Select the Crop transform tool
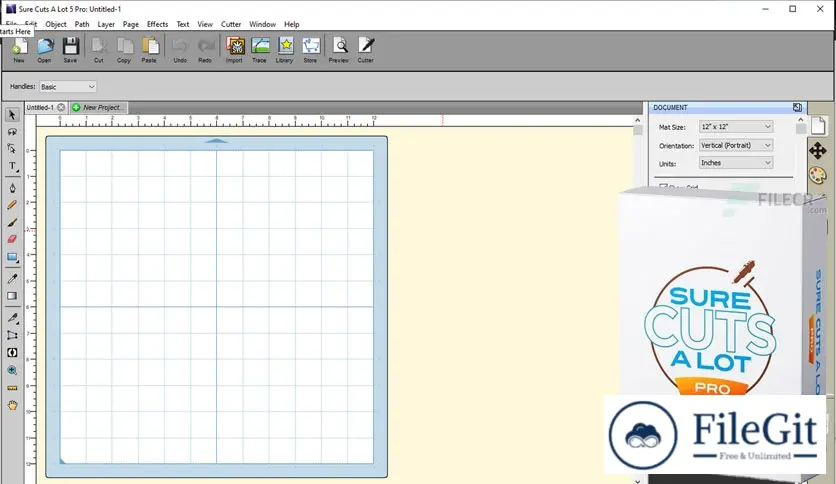 point(12,335)
